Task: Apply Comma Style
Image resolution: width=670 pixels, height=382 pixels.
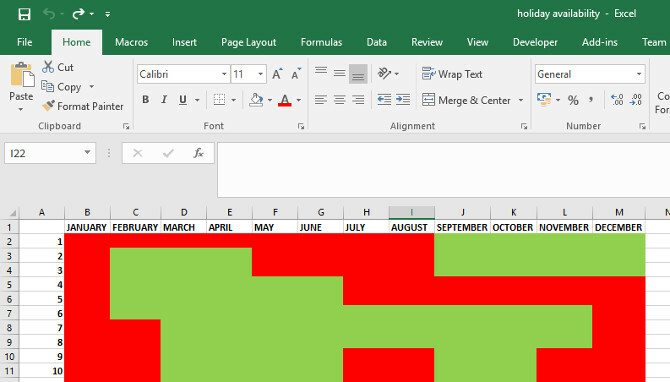Action: coord(591,100)
